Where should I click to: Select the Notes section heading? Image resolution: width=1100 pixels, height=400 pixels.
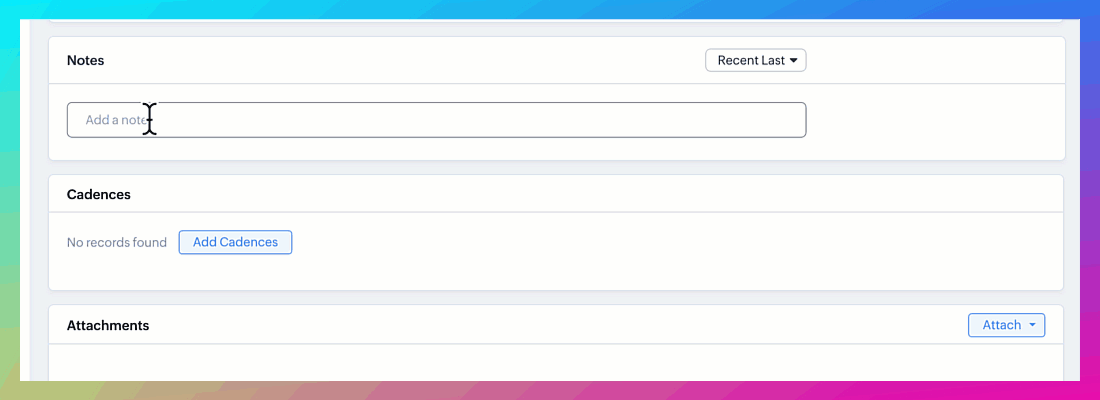(85, 60)
